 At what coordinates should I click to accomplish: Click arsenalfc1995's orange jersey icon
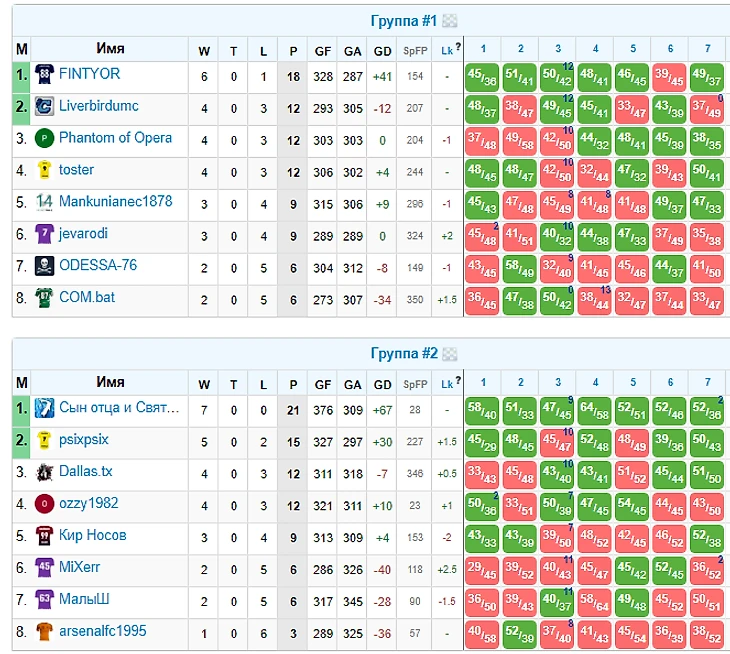[x=45, y=632]
